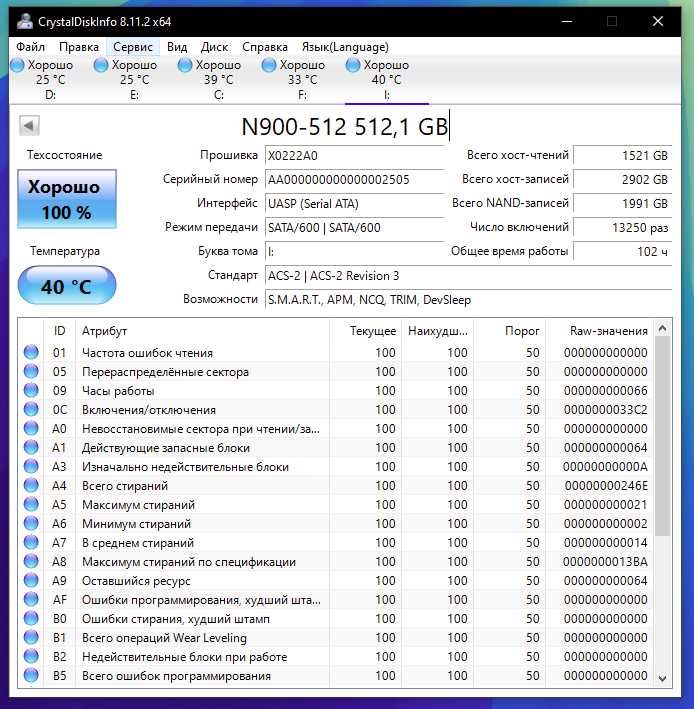Screen dimensions: 694x709
Task: Click status icon of attribute AF
Action: 31,599
